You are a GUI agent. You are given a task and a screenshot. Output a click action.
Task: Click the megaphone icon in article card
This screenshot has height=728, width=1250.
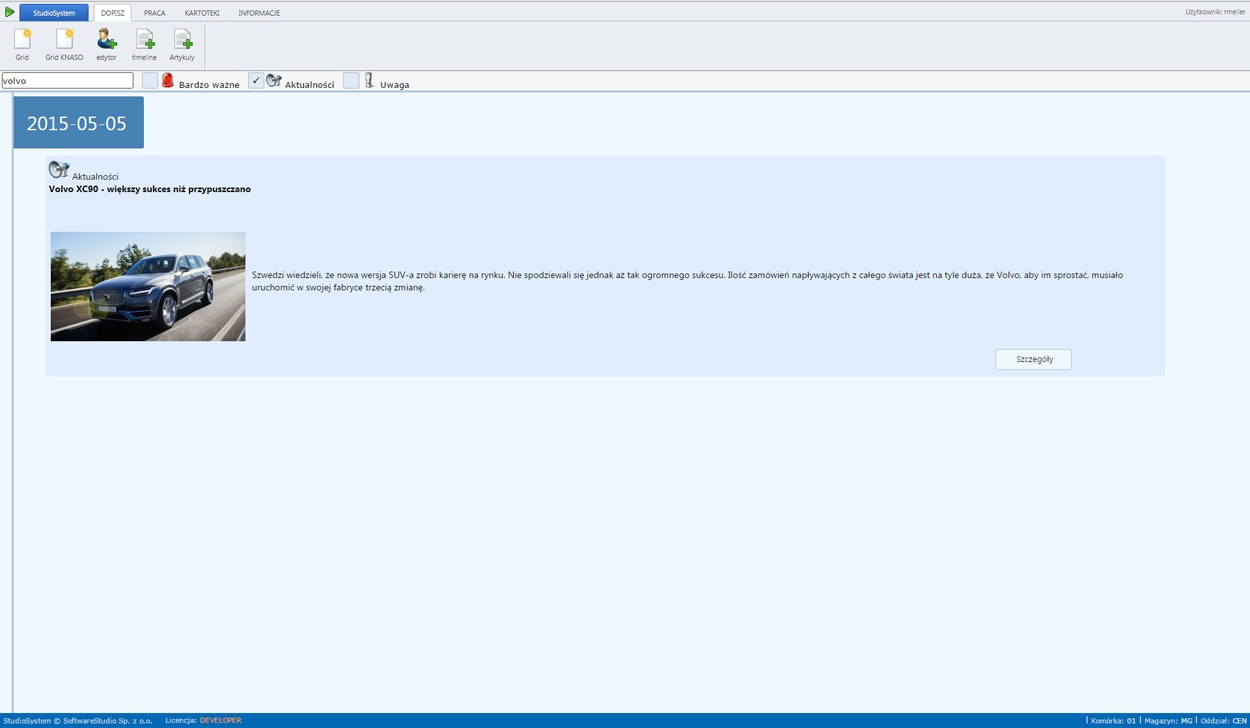[59, 170]
